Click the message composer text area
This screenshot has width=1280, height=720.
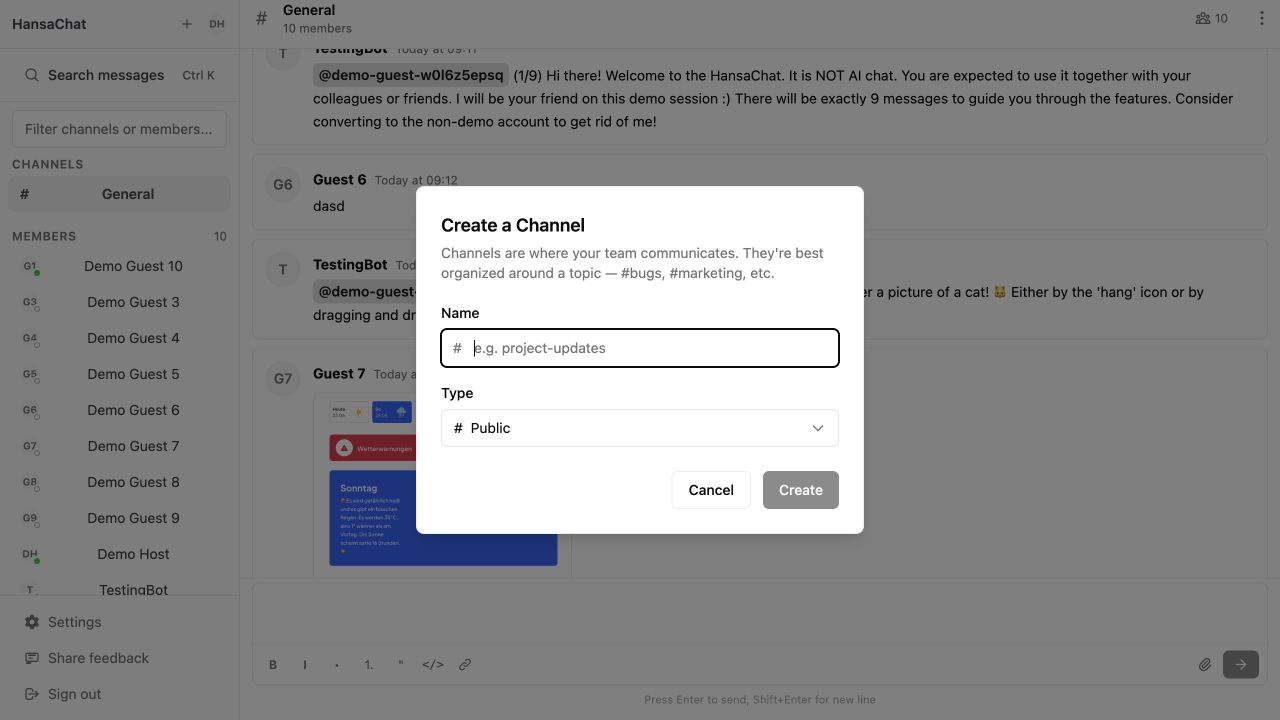point(759,614)
